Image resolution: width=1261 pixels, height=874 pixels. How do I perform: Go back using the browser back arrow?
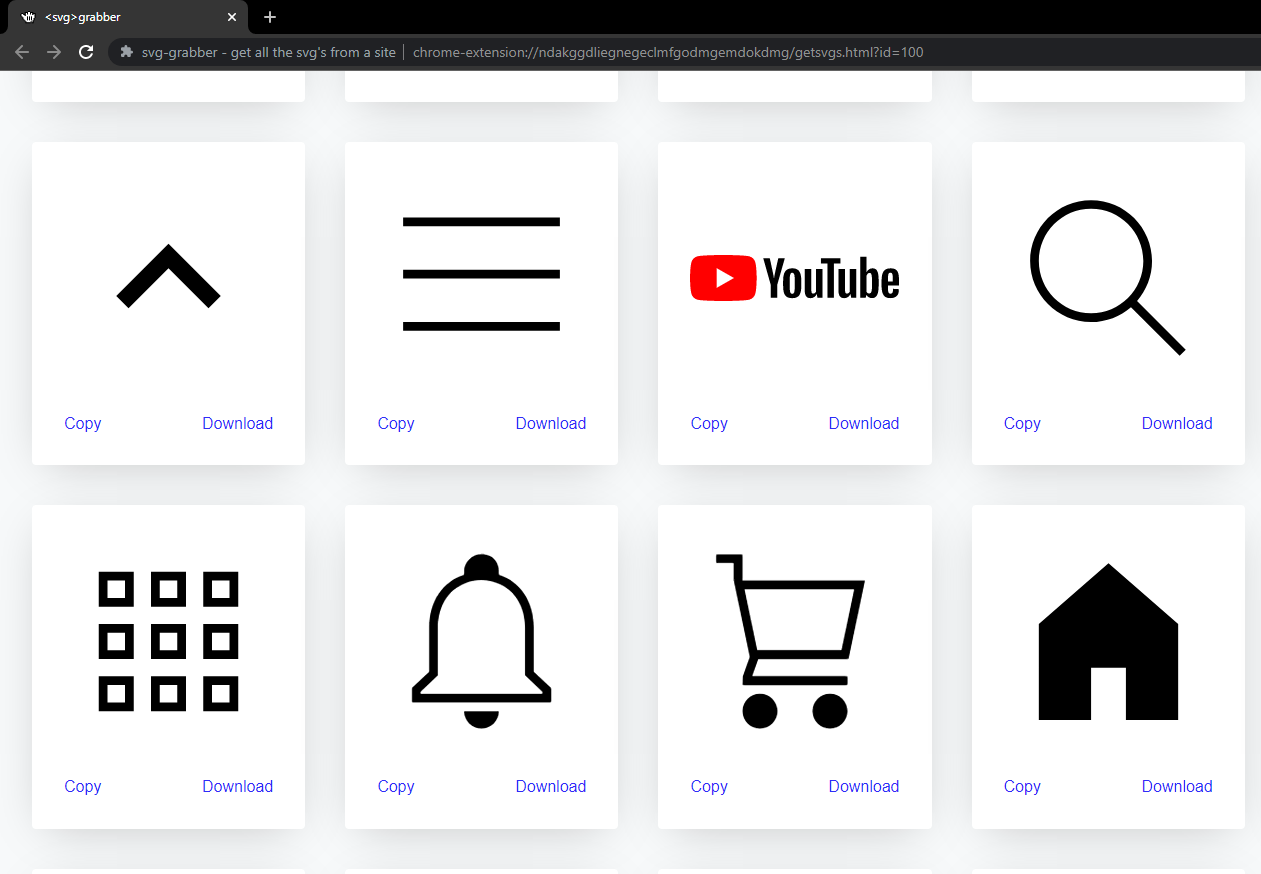(22, 52)
